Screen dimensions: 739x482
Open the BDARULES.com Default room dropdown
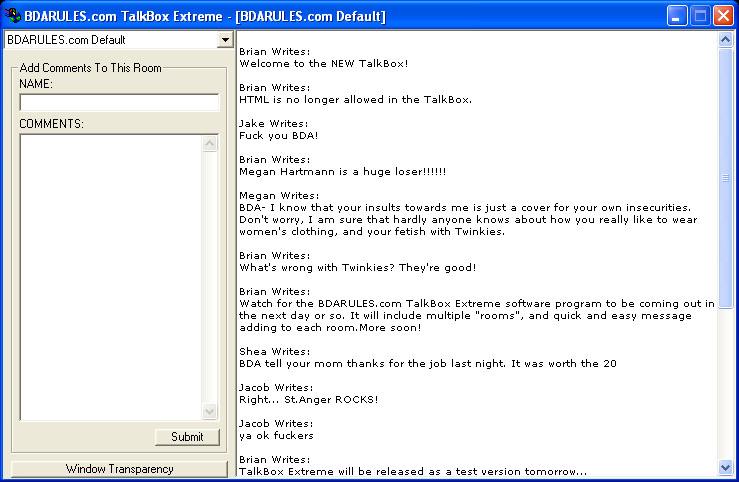[225, 40]
